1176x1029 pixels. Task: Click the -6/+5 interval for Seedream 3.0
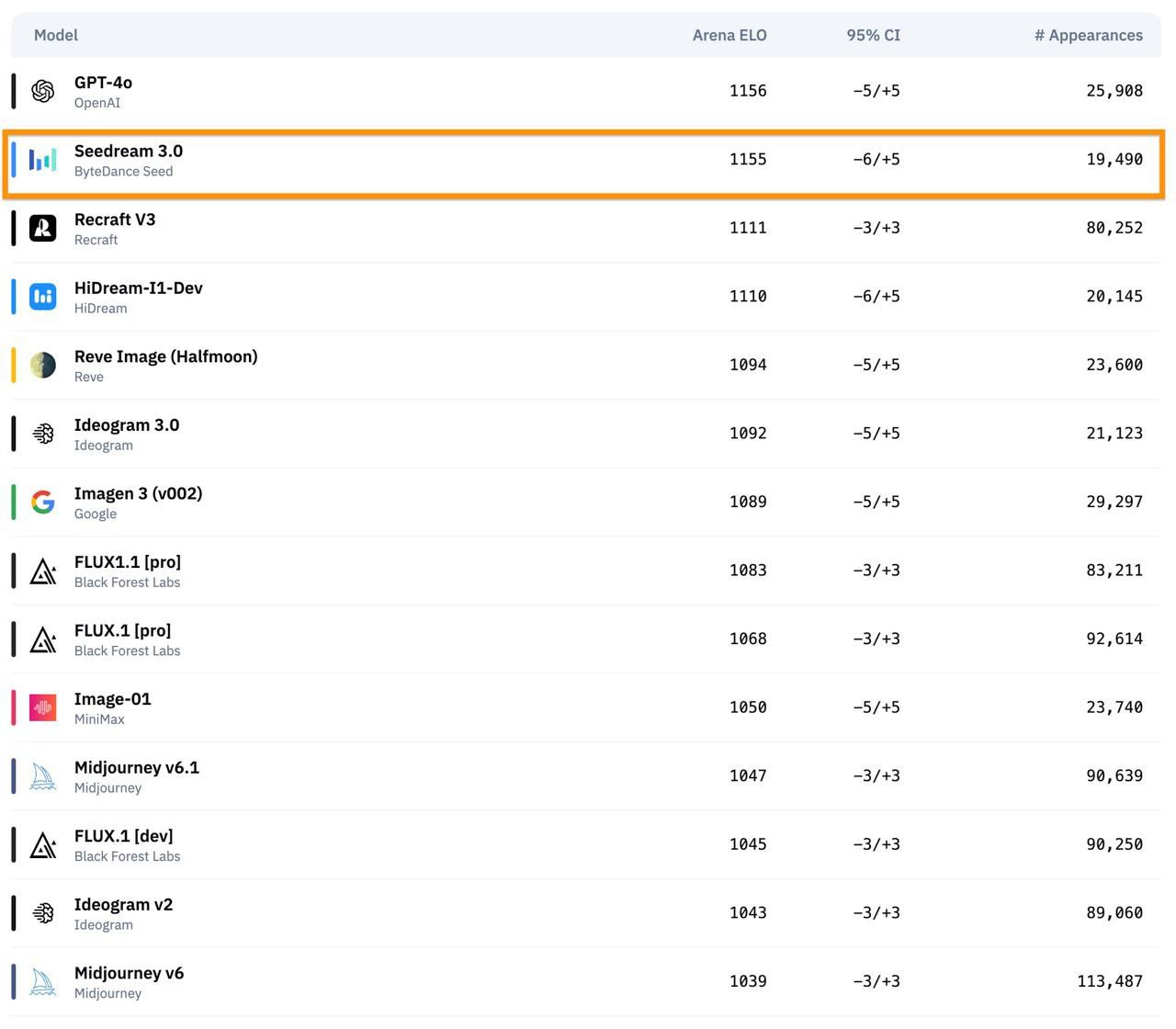click(876, 160)
